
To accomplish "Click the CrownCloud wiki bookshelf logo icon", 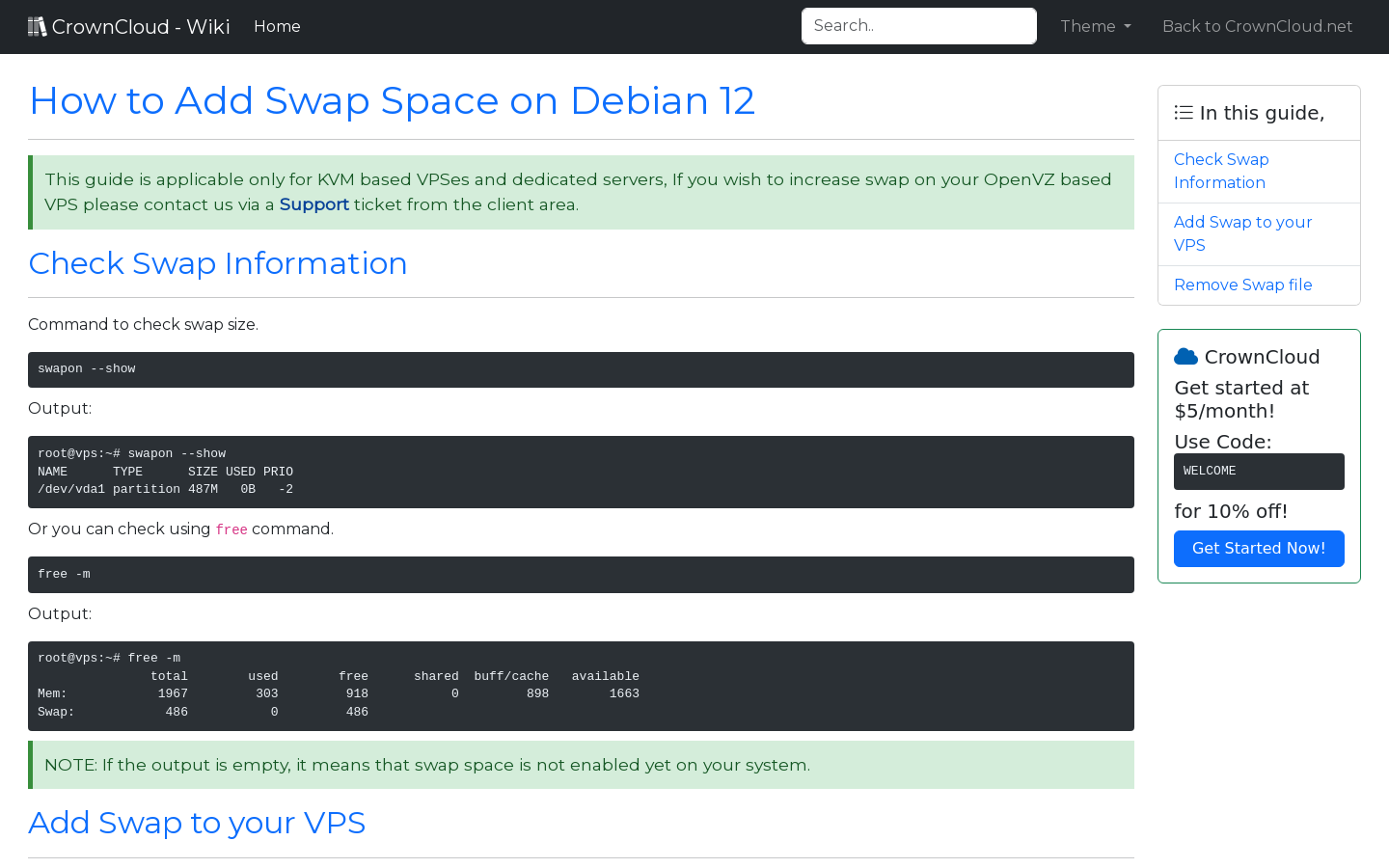I will (37, 26).
